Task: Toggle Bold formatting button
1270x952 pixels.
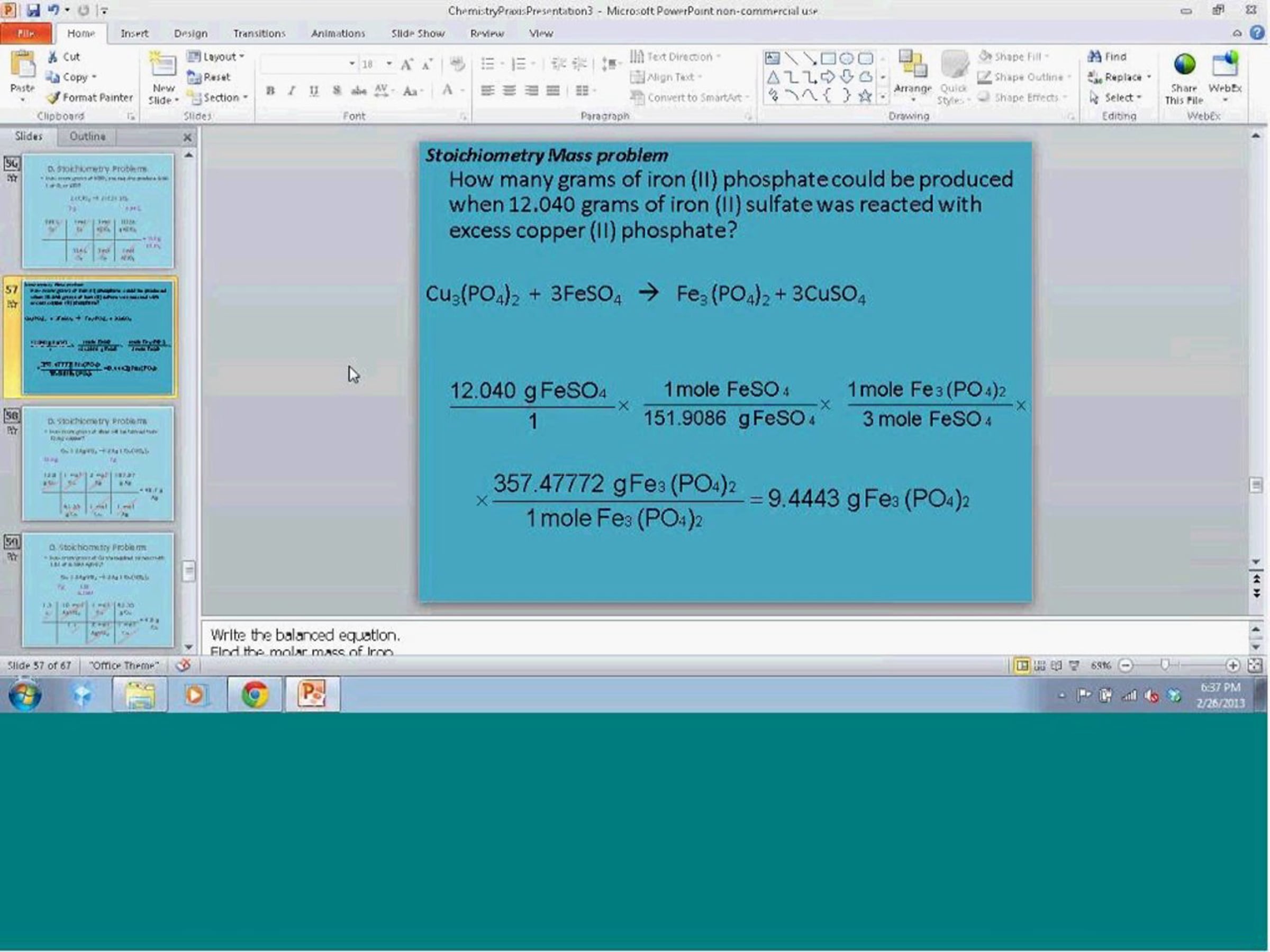Action: click(x=270, y=90)
